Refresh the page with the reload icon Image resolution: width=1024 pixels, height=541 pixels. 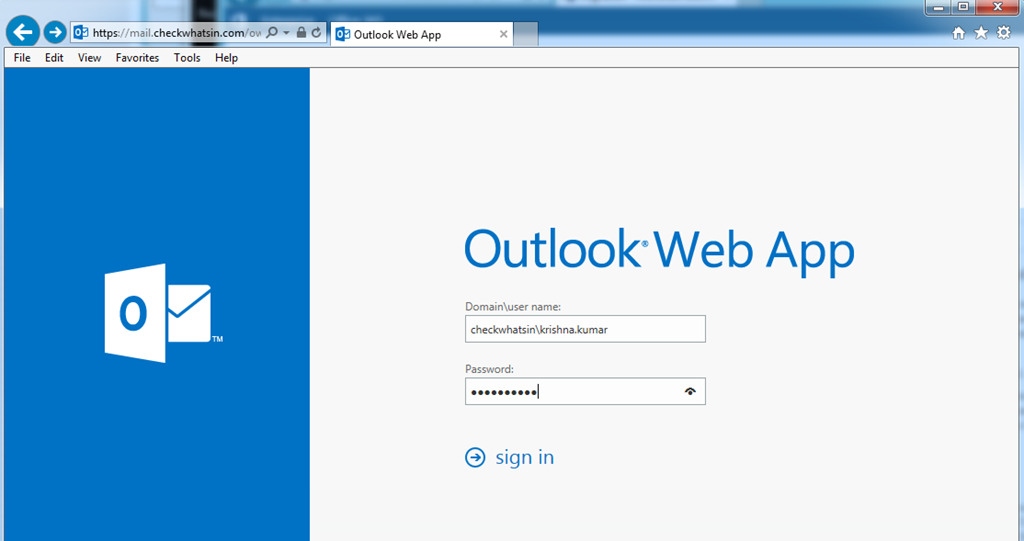pyautogui.click(x=317, y=33)
